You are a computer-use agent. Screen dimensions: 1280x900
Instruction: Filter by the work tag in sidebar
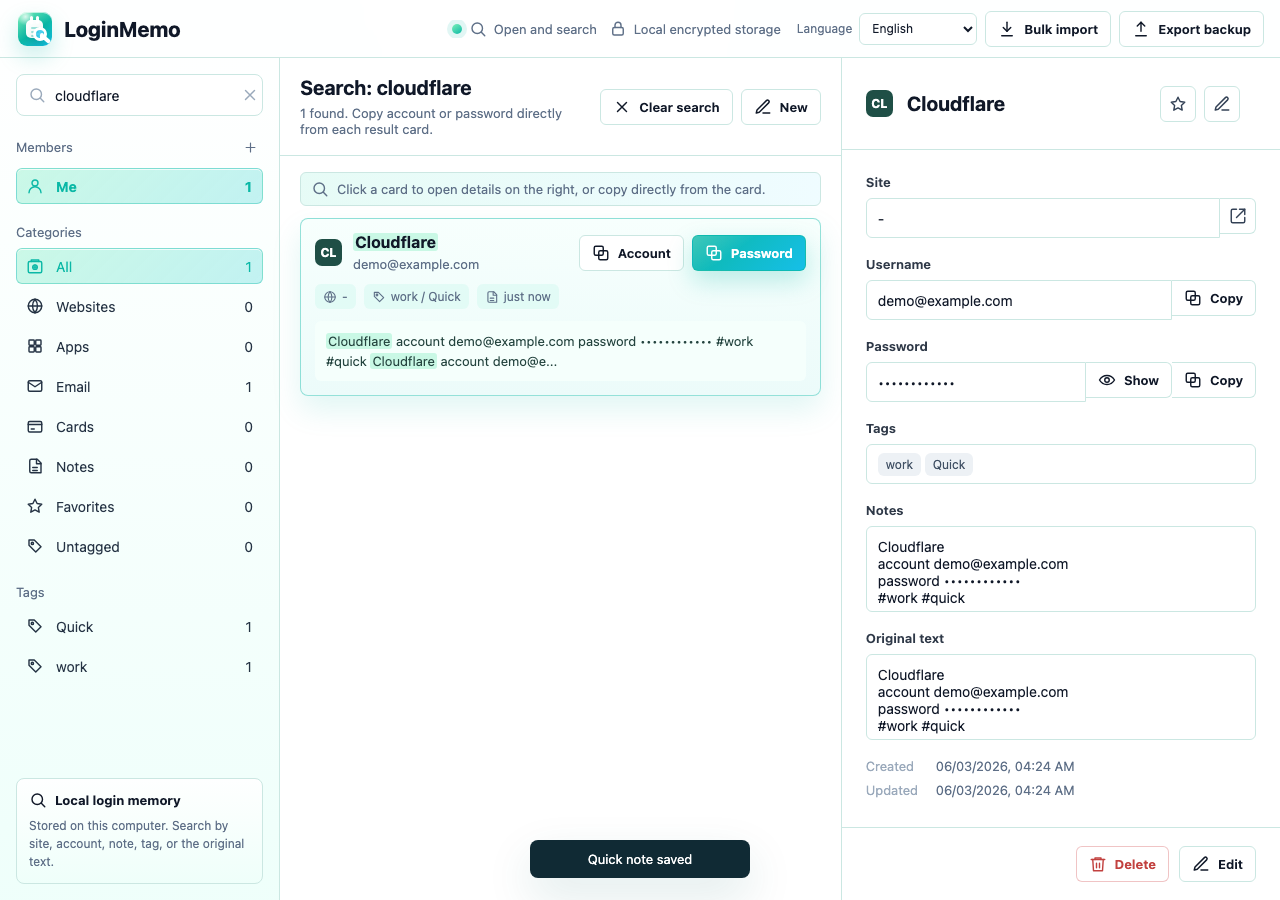pos(139,666)
